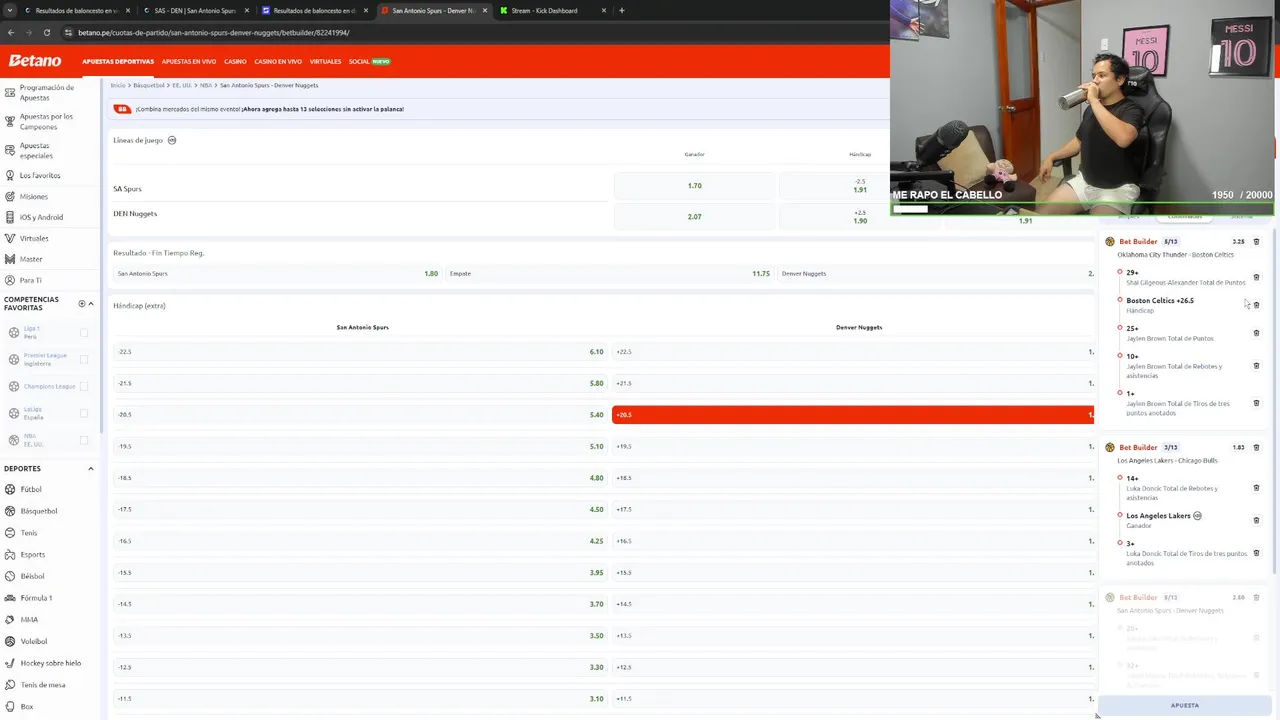Screen dimensions: 1280x720
Task: Switch to Apuestas en Vivo menu
Action: click(188, 61)
